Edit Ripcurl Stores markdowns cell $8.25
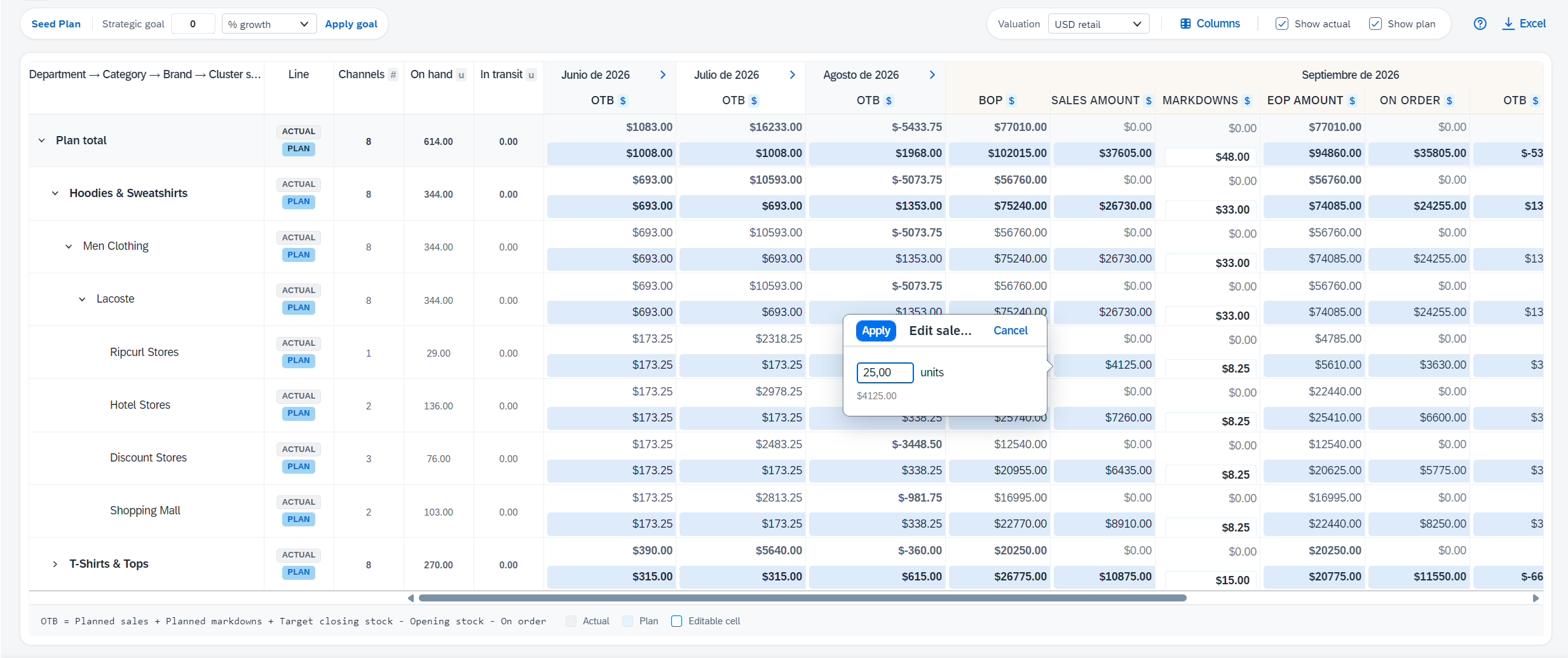 pos(1210,368)
